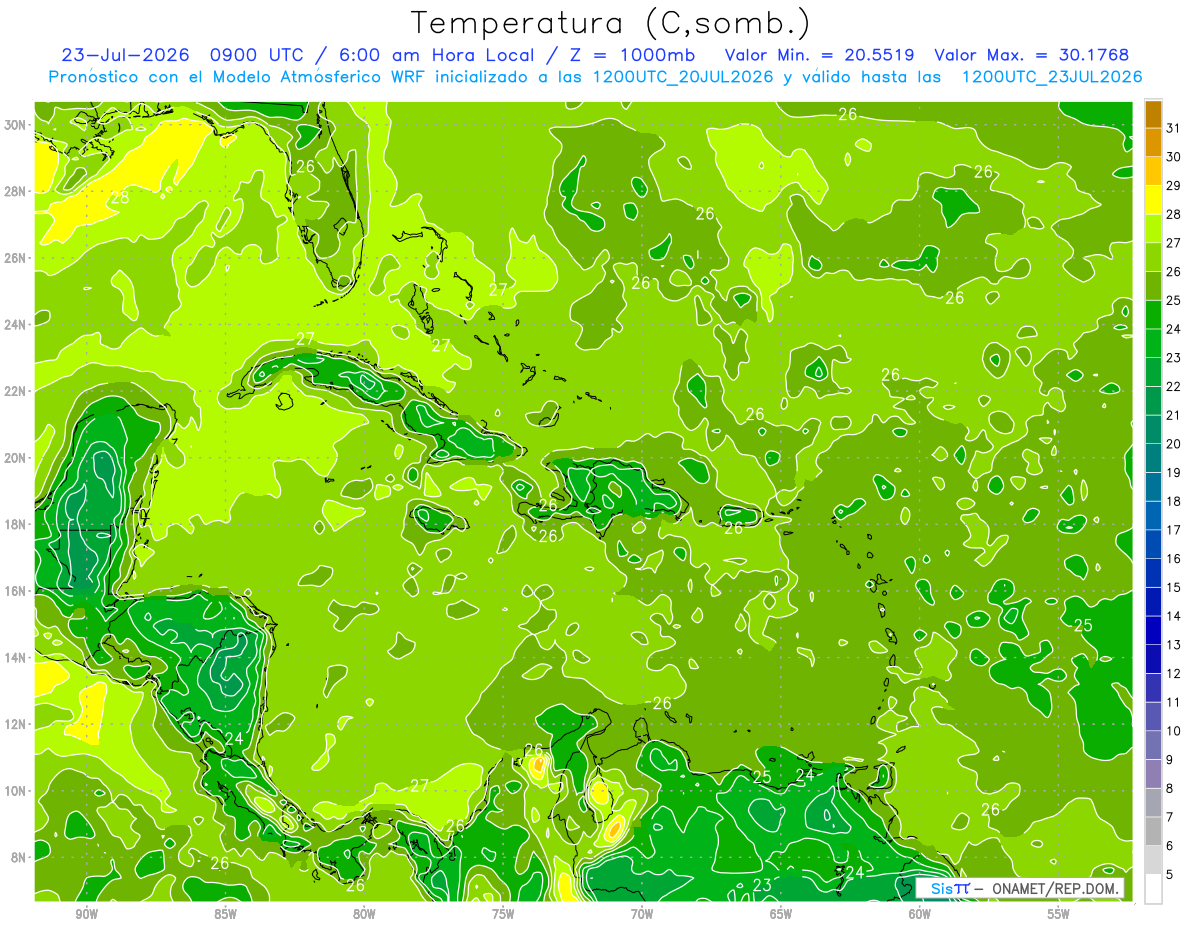Click the "60W" longitude axis label

pos(920,914)
